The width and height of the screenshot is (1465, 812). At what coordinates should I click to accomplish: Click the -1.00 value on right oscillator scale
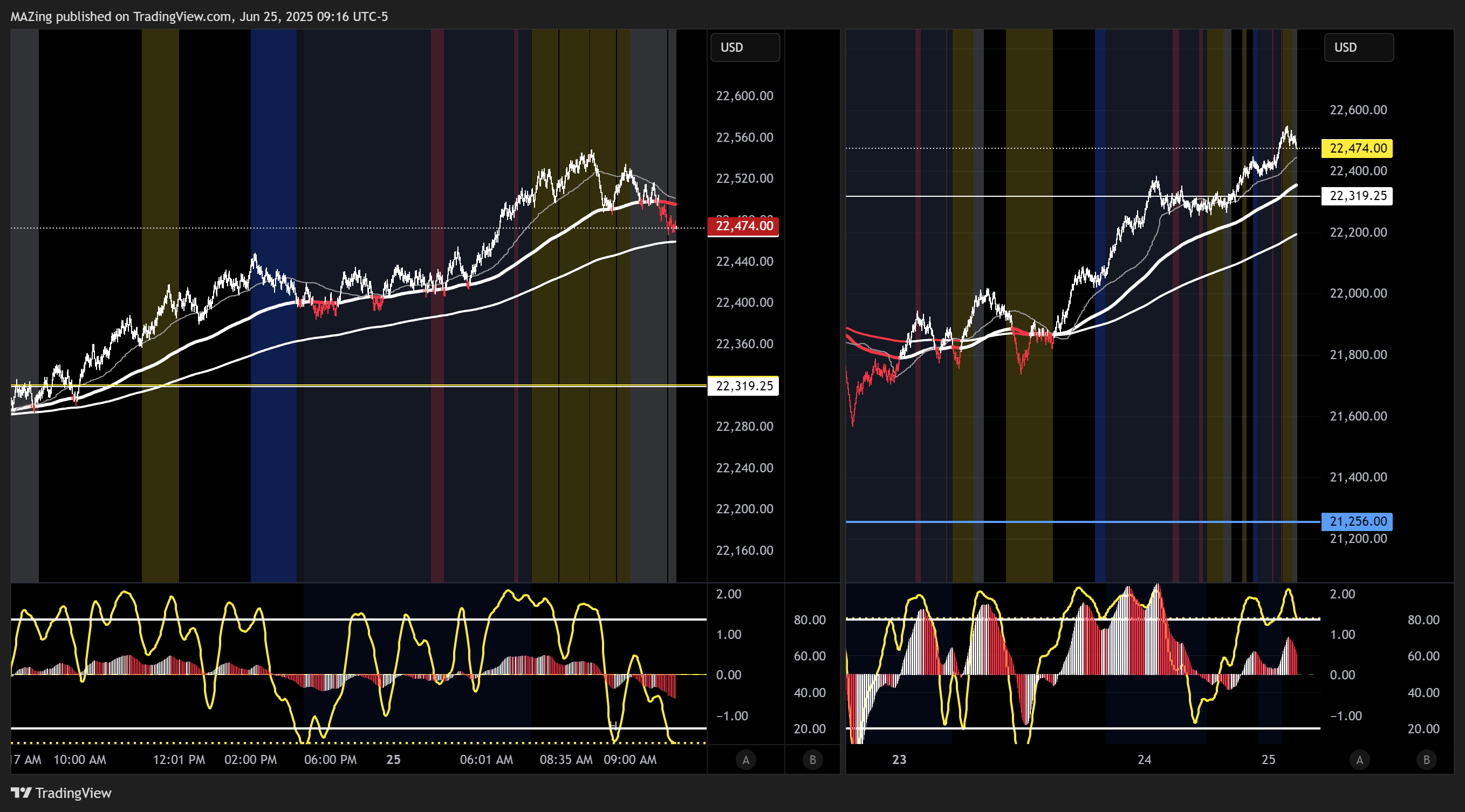pos(1346,716)
